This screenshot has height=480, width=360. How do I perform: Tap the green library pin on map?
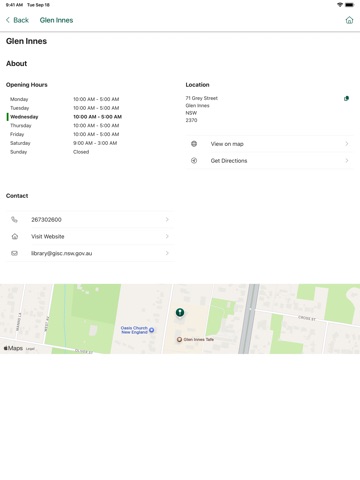point(180,313)
